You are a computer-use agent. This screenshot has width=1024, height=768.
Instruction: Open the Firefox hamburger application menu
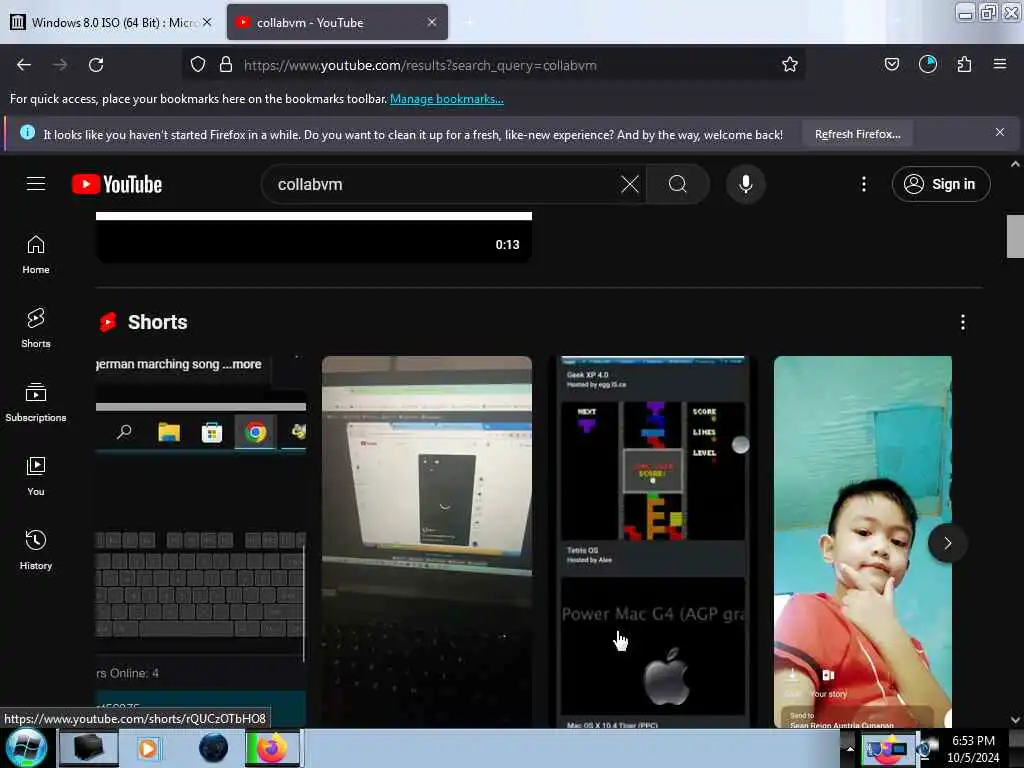click(999, 65)
